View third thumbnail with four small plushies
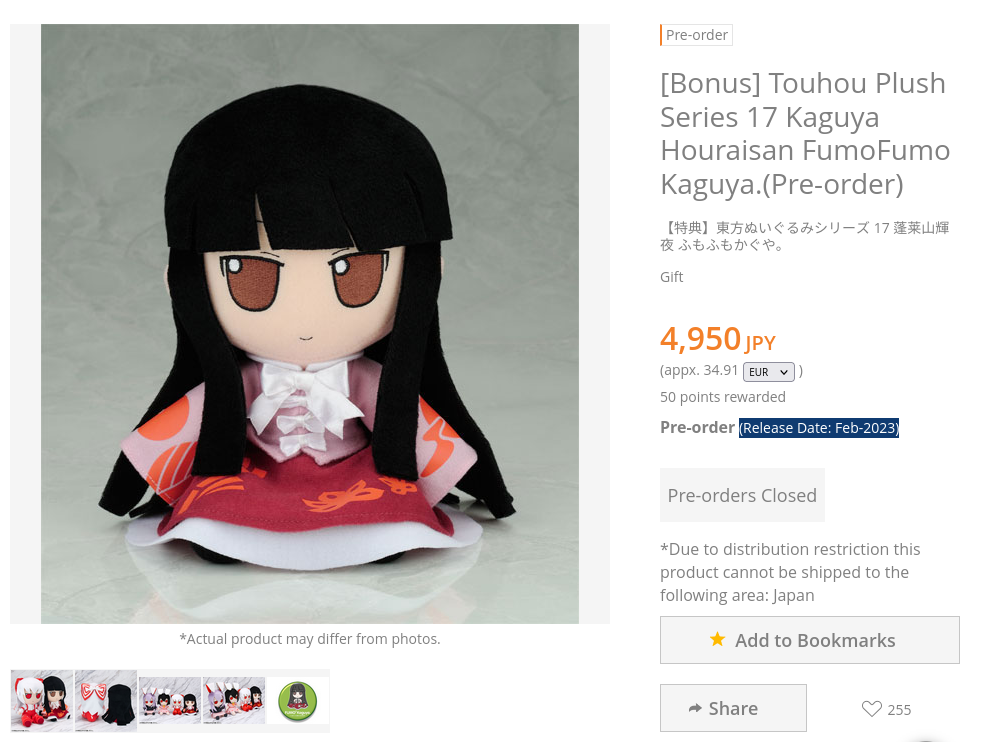The height and width of the screenshot is (742, 991). click(x=170, y=701)
